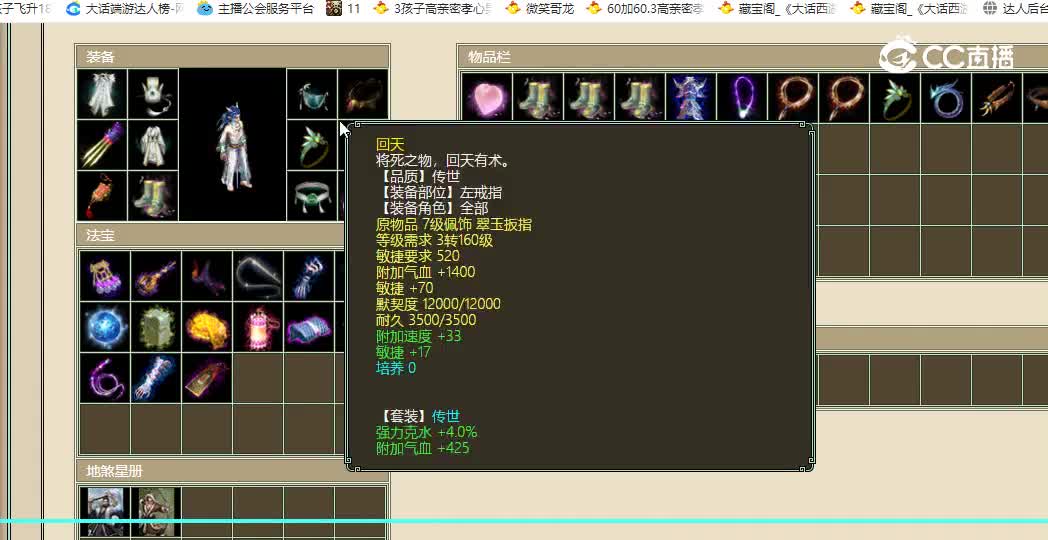Click the 装备 panel header
This screenshot has height=540, width=1048.
click(x=233, y=57)
